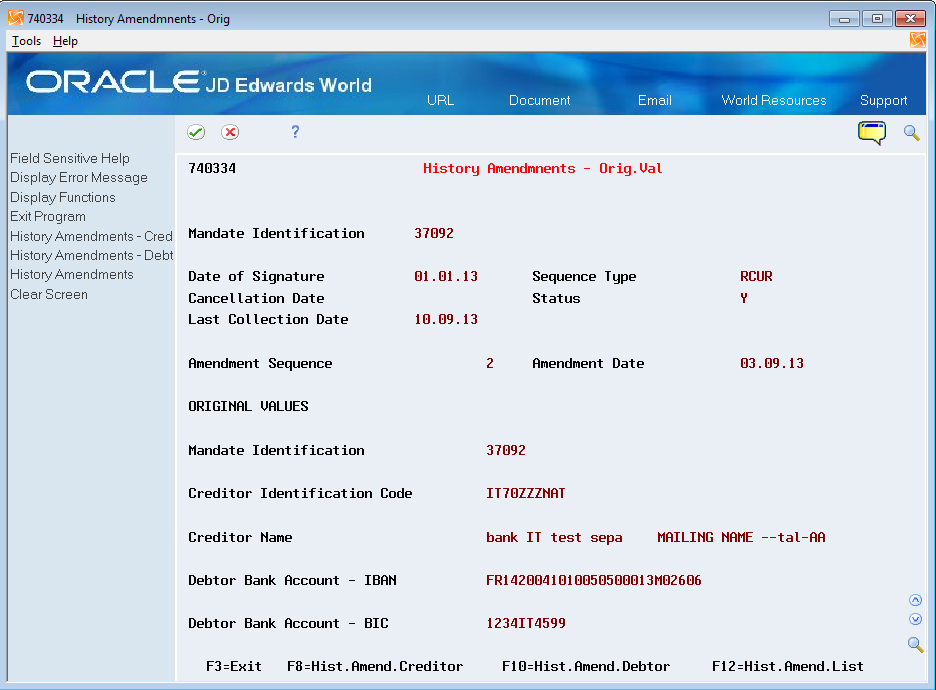Screen dimensions: 936x690
Task: Click the application icon in the title bar
Action: pos(16,18)
